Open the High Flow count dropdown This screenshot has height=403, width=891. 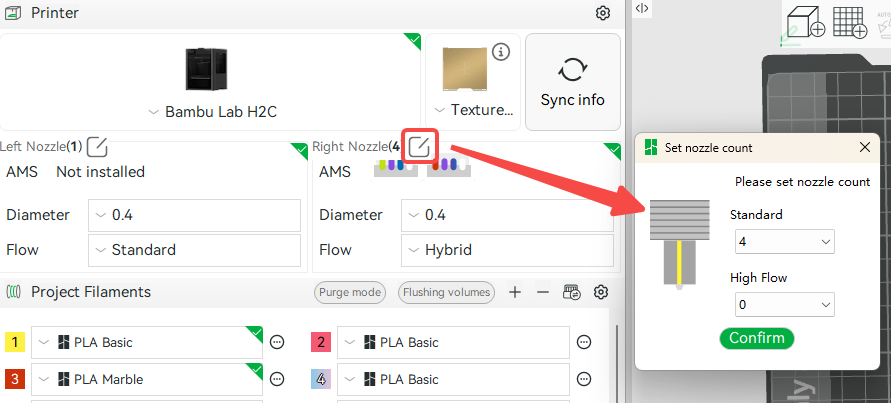784,305
